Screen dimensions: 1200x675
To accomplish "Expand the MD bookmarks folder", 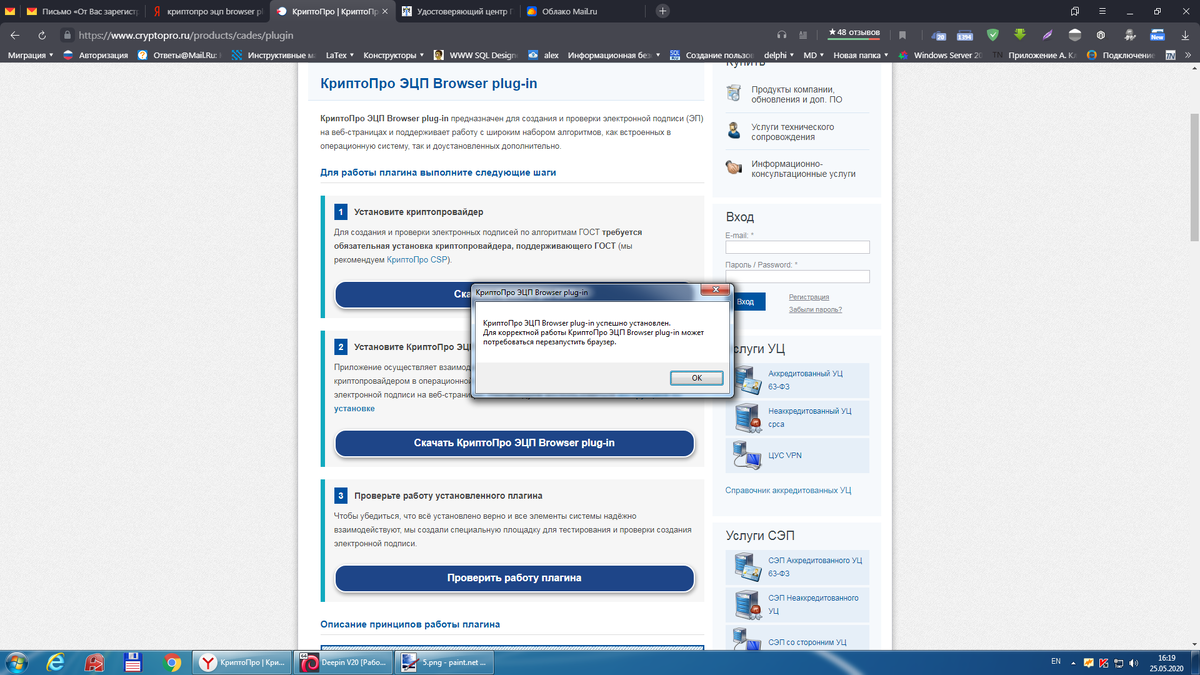I will pos(814,55).
